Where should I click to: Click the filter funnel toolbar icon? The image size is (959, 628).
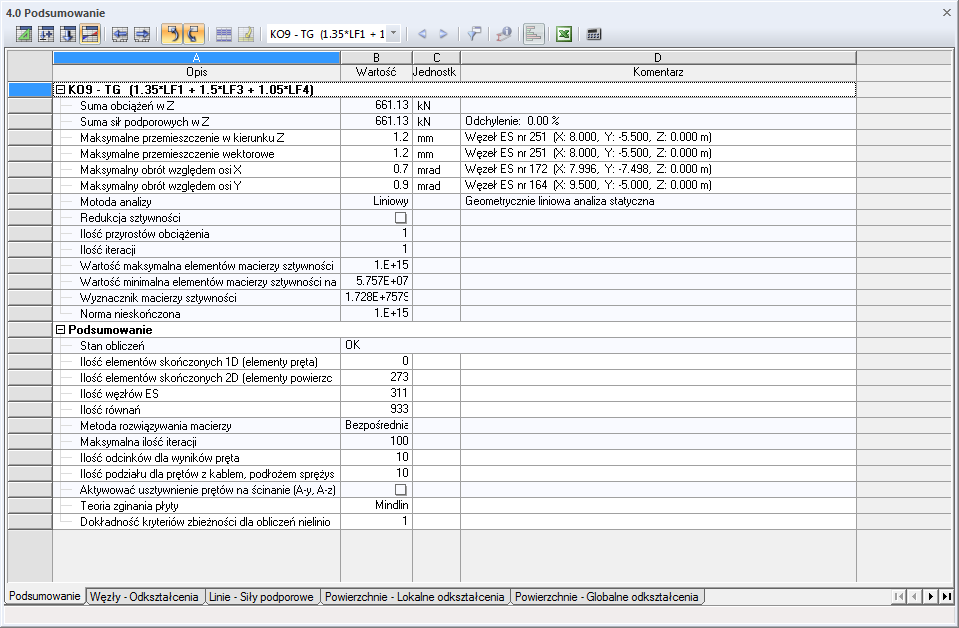(474, 34)
